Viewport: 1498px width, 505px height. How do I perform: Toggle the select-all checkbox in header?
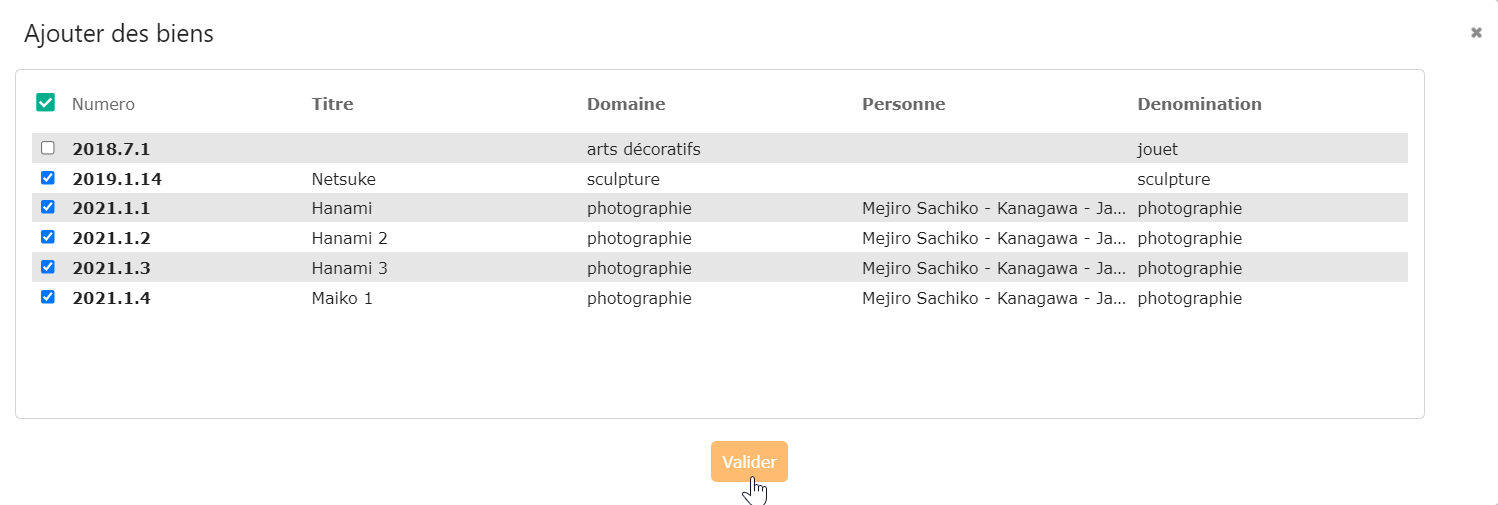[x=45, y=102]
